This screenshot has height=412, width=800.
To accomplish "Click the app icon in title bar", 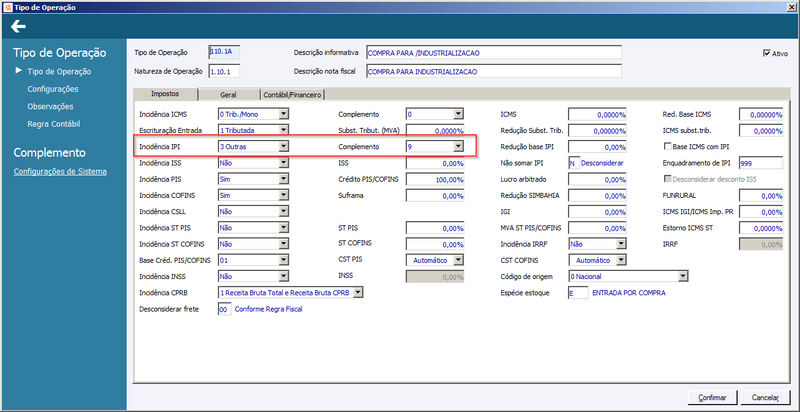I will (5, 7).
